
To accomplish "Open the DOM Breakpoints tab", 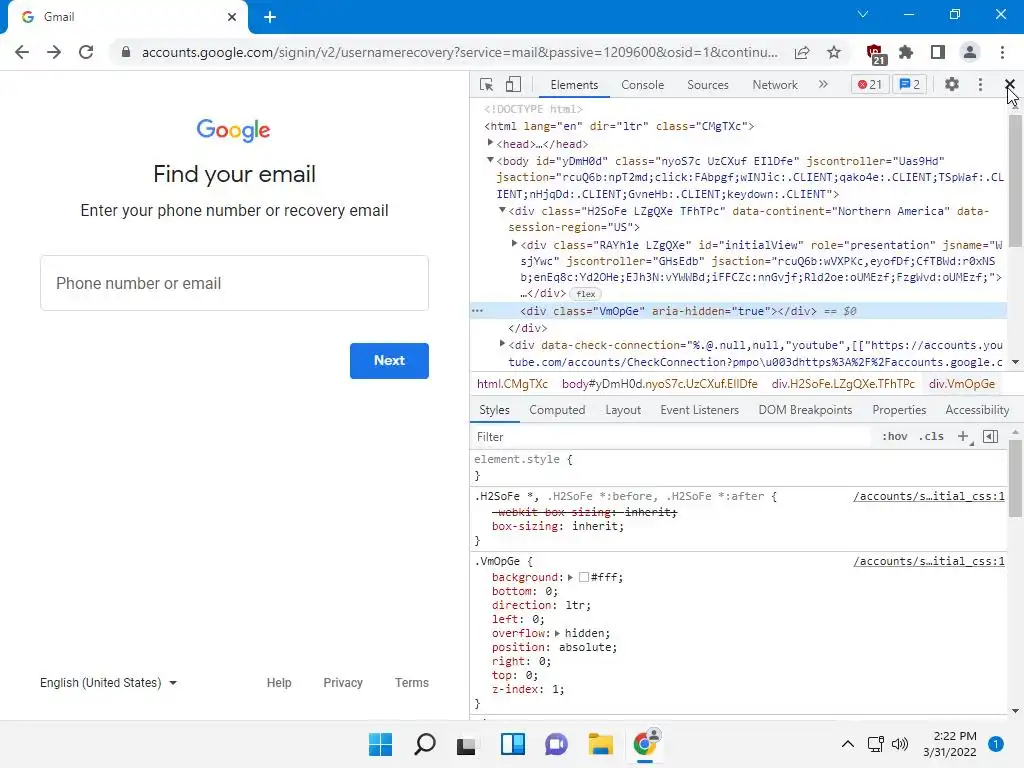I will [805, 410].
